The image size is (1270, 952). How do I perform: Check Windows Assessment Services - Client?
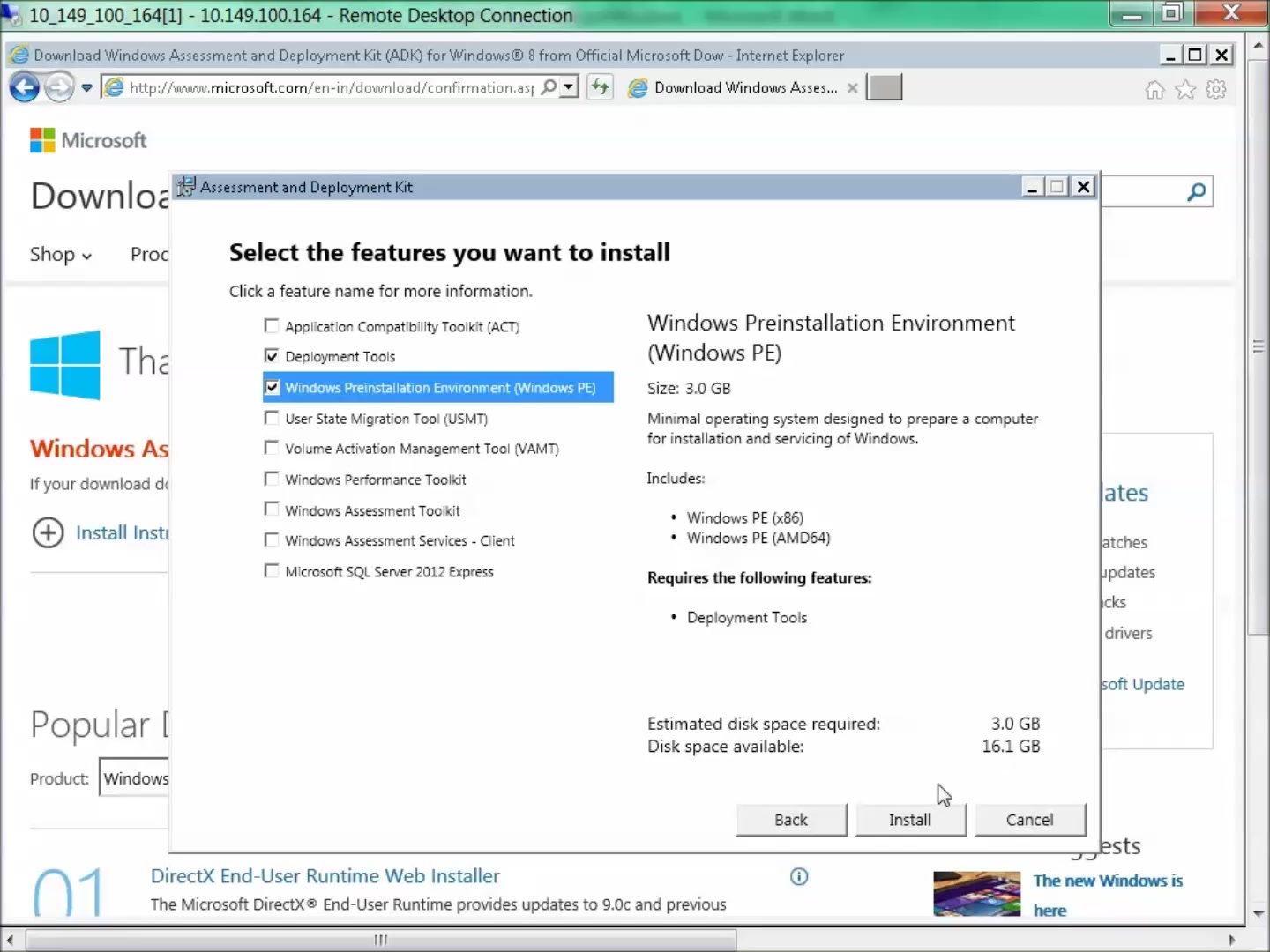coord(272,539)
